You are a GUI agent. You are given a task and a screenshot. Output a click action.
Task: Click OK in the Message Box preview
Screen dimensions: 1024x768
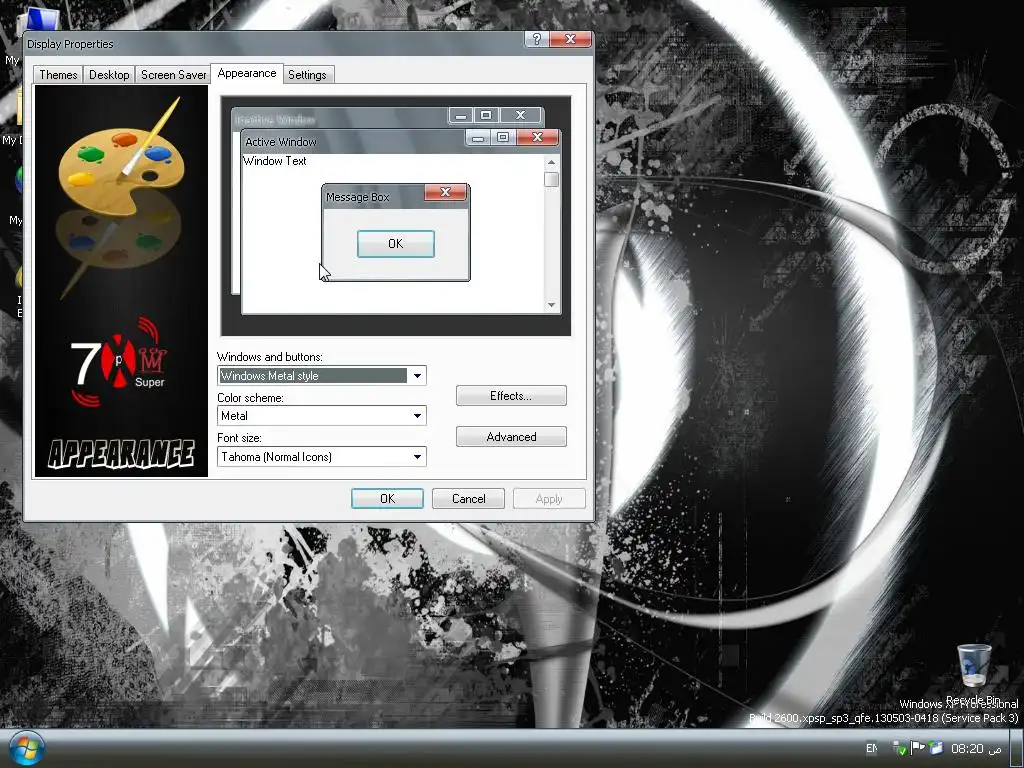(x=396, y=244)
